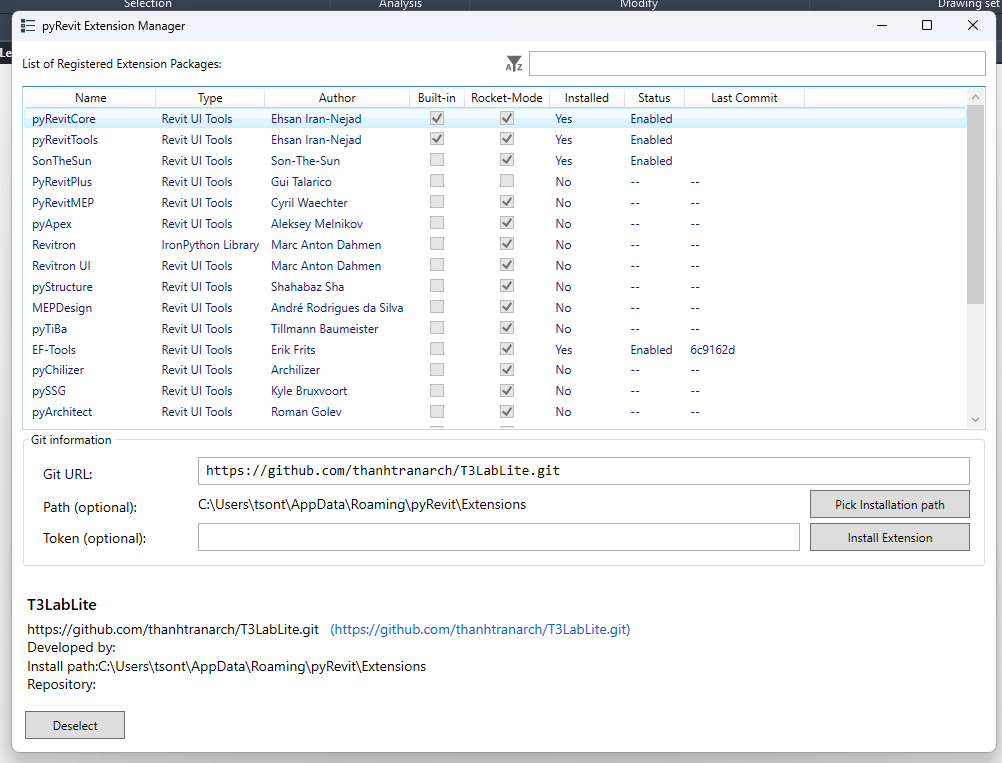
Task: Click author Aleksey Melnikov
Action: (317, 224)
